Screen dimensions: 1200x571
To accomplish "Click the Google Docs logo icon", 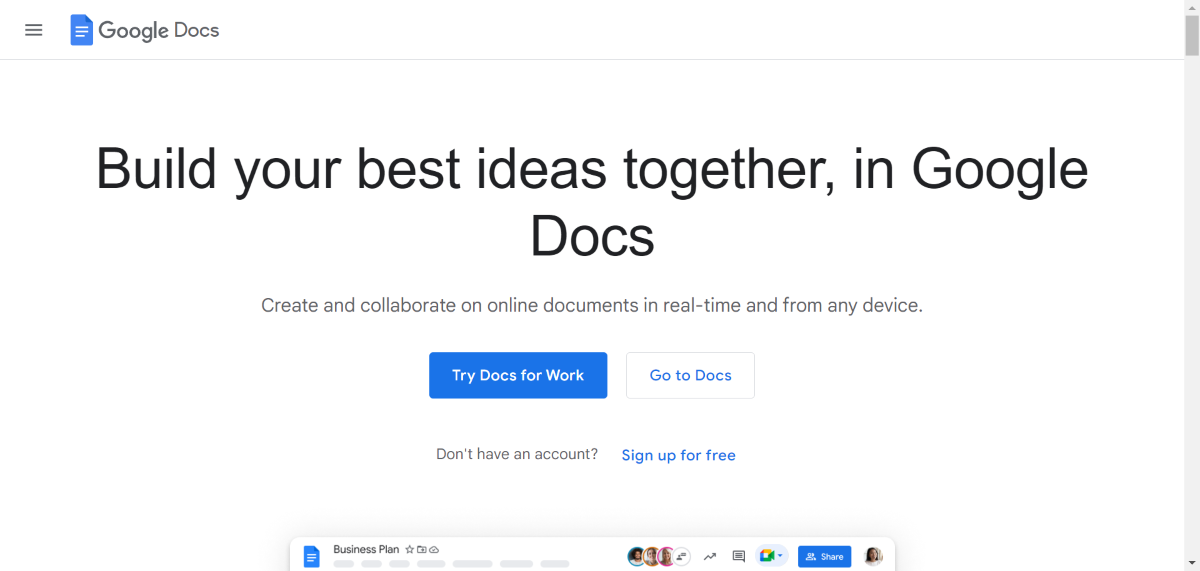I will (x=81, y=30).
